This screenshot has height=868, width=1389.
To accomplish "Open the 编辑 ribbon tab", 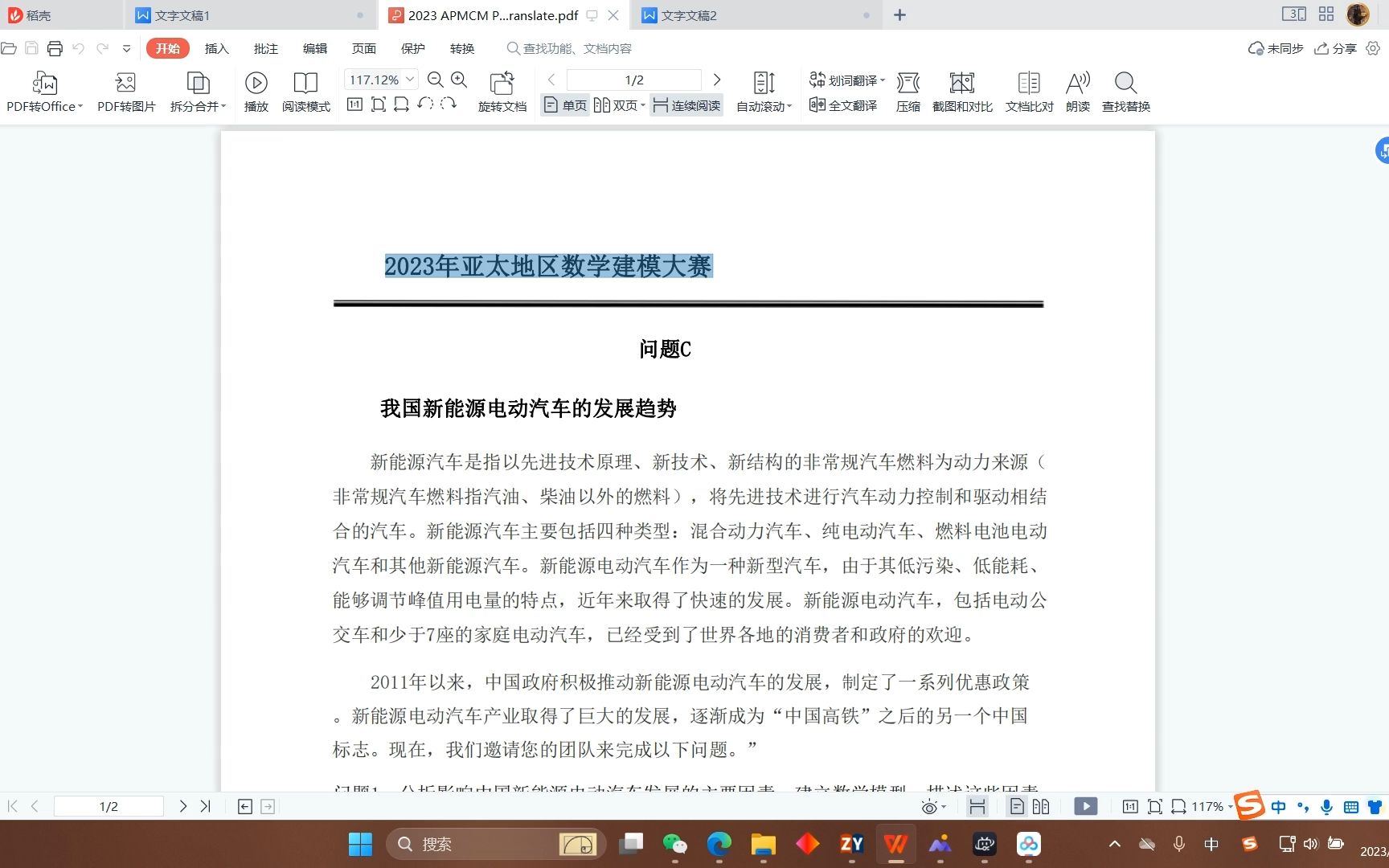I will pos(314,48).
